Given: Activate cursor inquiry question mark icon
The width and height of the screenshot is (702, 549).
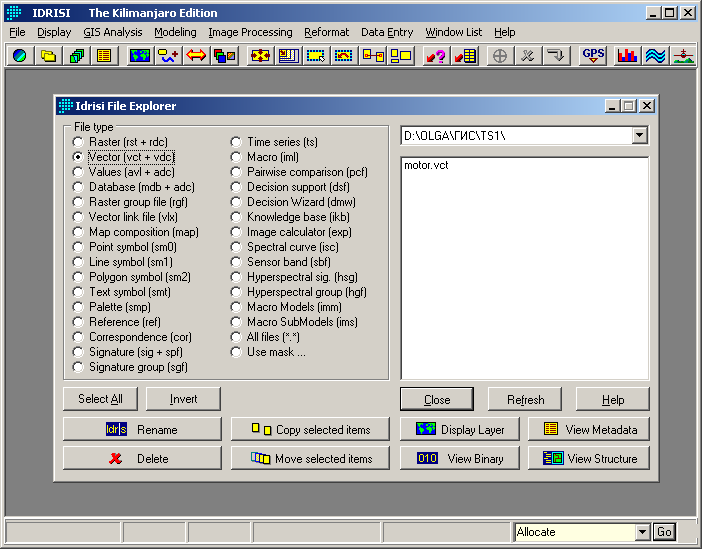Looking at the screenshot, I should point(436,56).
